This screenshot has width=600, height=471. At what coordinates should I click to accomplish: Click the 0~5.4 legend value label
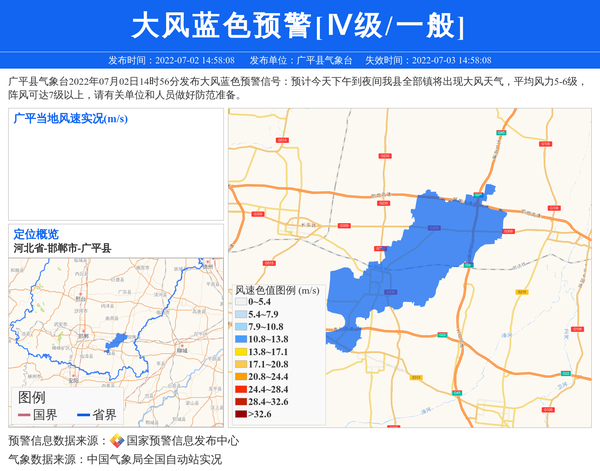pyautogui.click(x=259, y=302)
